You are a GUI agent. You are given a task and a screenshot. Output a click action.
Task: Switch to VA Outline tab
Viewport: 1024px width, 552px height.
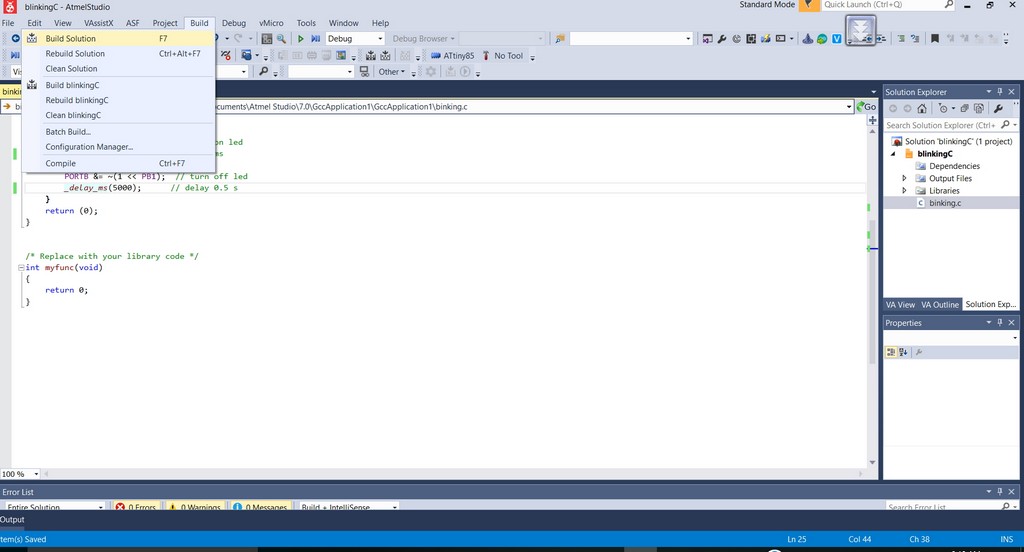[940, 304]
